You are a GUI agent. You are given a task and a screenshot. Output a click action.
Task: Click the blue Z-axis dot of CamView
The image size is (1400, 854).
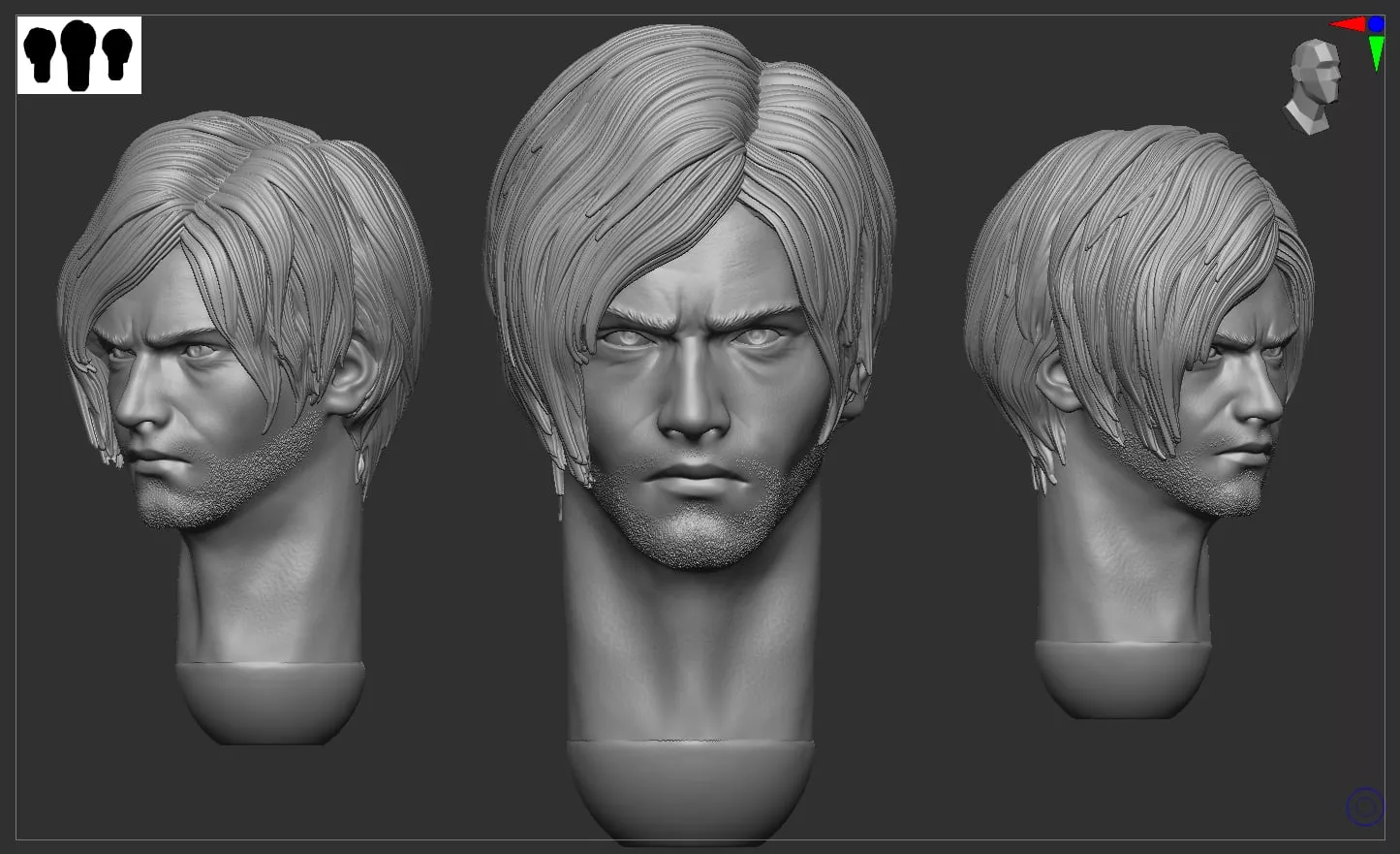[x=1376, y=23]
